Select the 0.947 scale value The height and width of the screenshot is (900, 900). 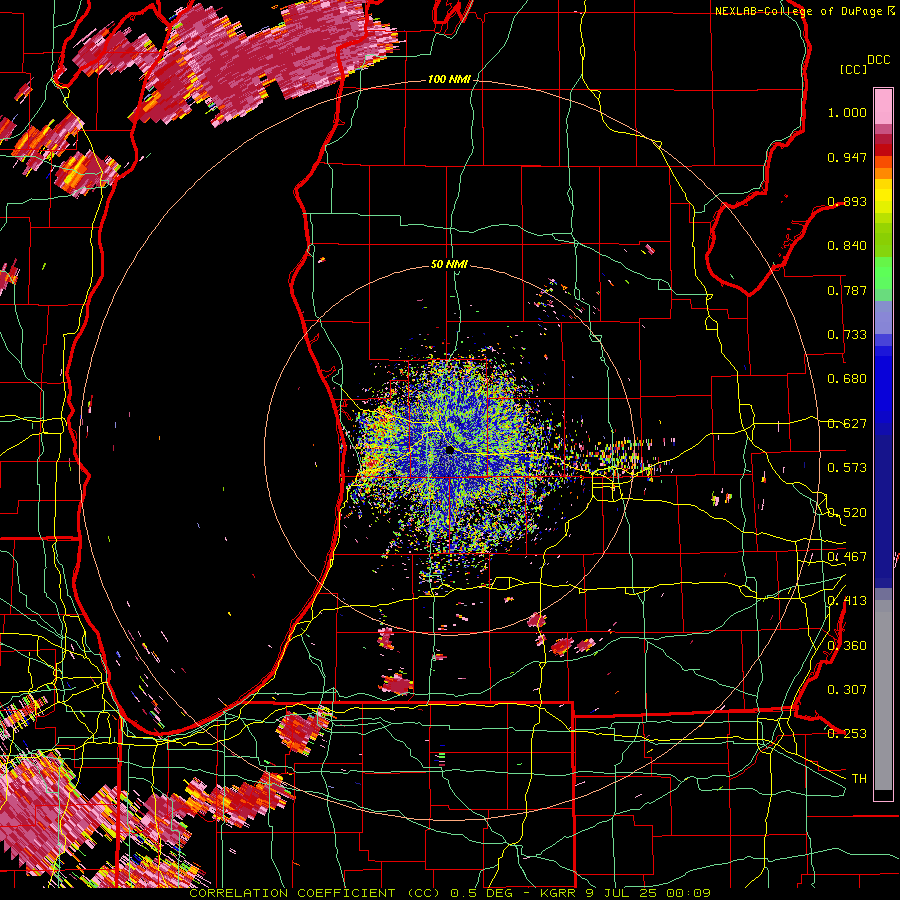coord(847,157)
